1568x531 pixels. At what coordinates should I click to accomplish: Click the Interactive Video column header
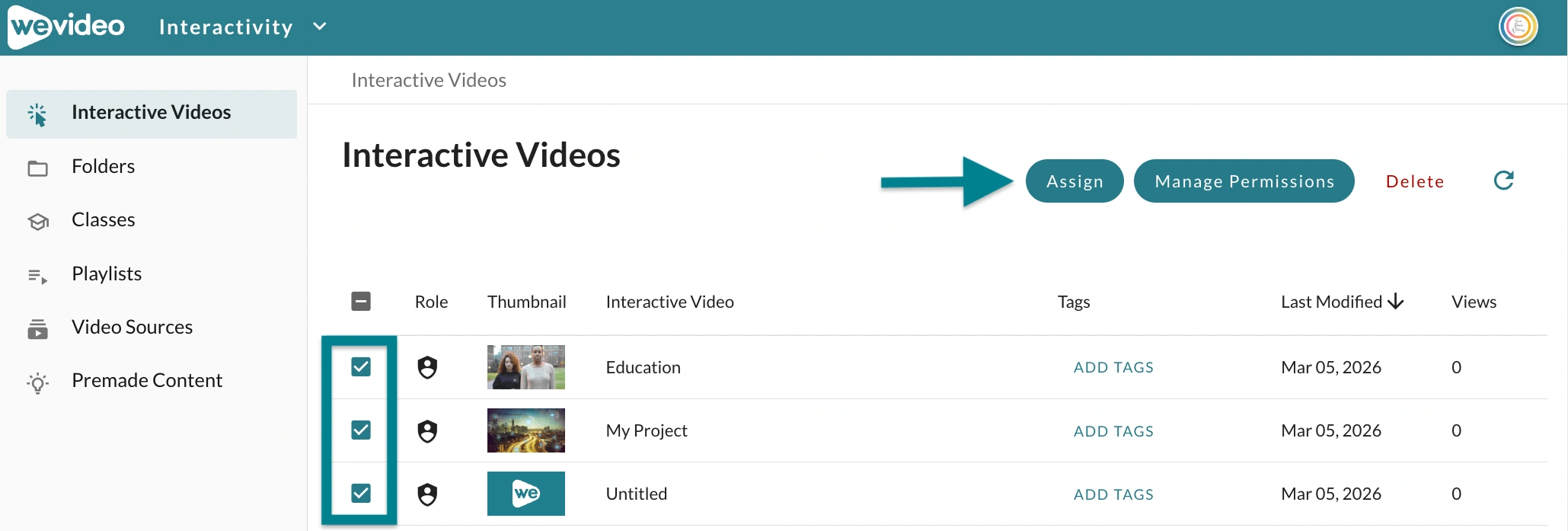(x=670, y=302)
